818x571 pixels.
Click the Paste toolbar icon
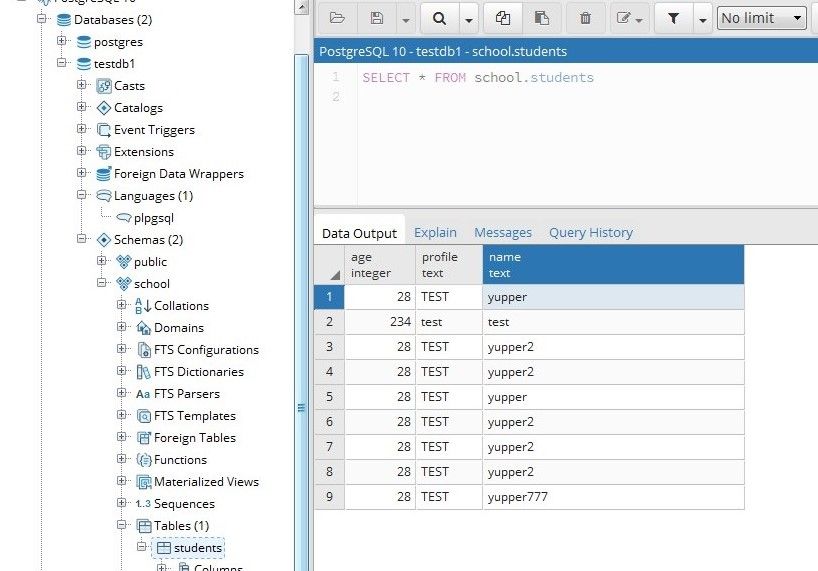tap(542, 18)
